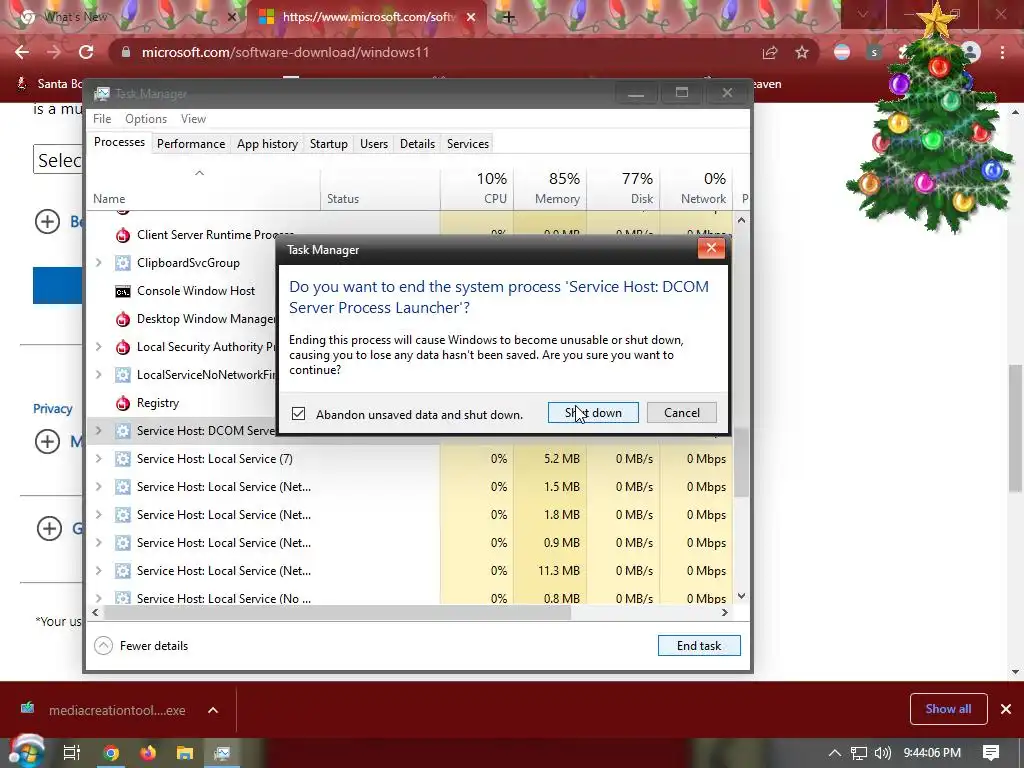Sort processes by CPU column
The image size is (1024, 768).
[x=477, y=189]
